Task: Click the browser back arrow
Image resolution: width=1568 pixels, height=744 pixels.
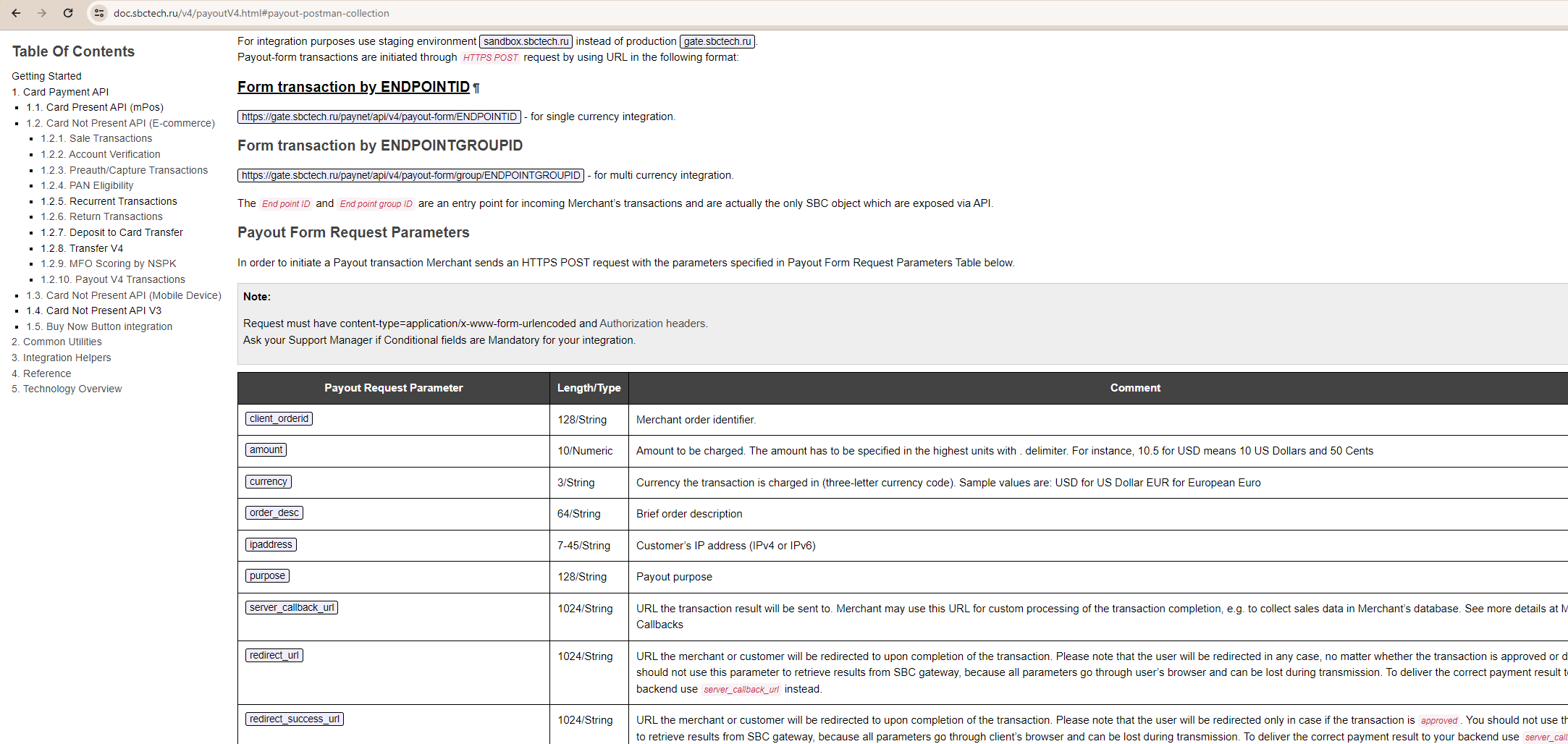Action: pos(16,13)
